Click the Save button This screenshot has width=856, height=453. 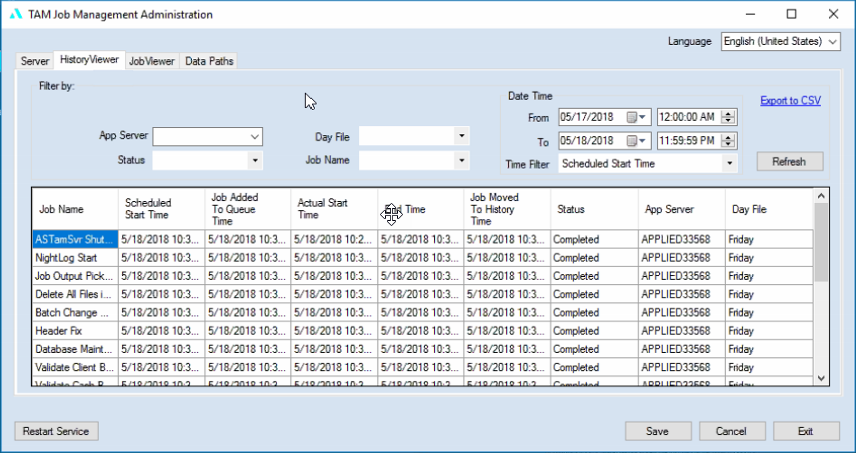pyautogui.click(x=658, y=431)
